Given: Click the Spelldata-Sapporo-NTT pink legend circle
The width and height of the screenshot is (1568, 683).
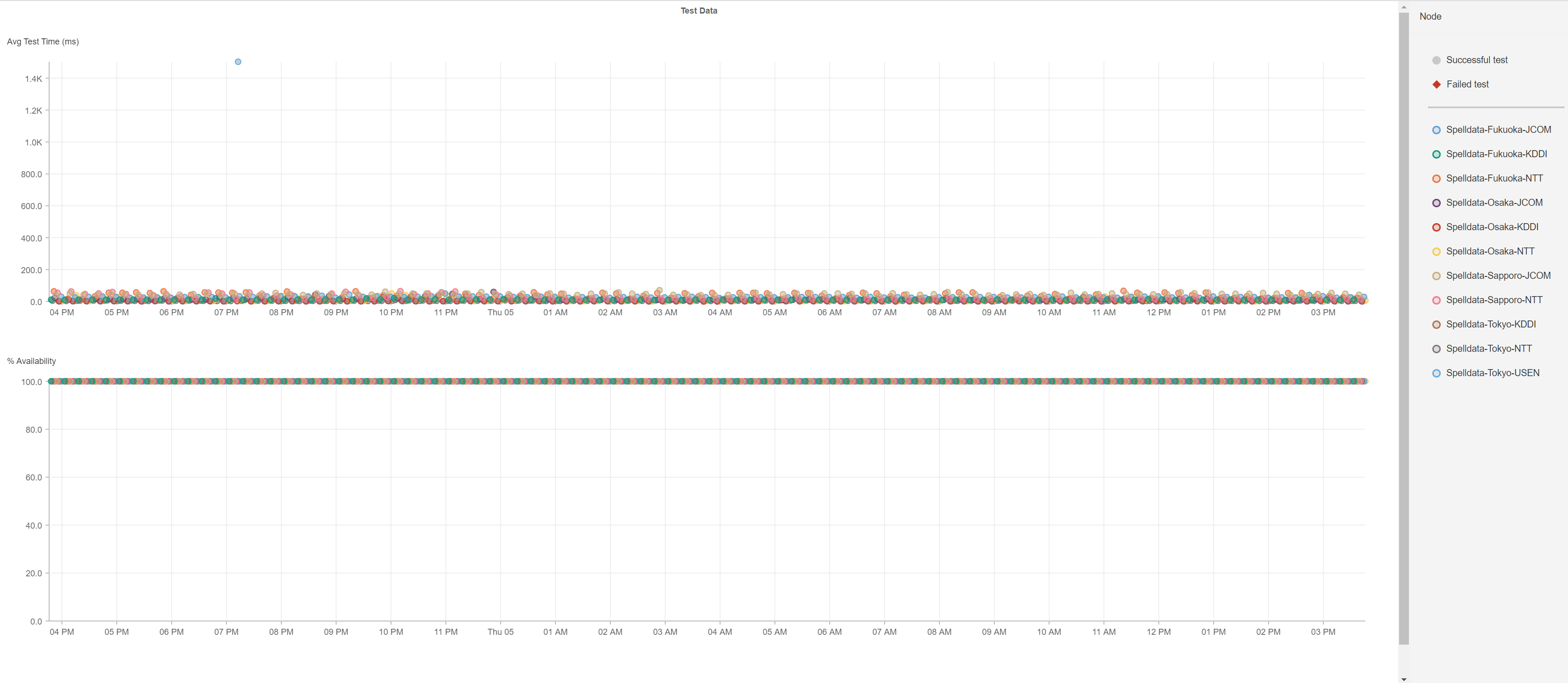Looking at the screenshot, I should [1437, 300].
